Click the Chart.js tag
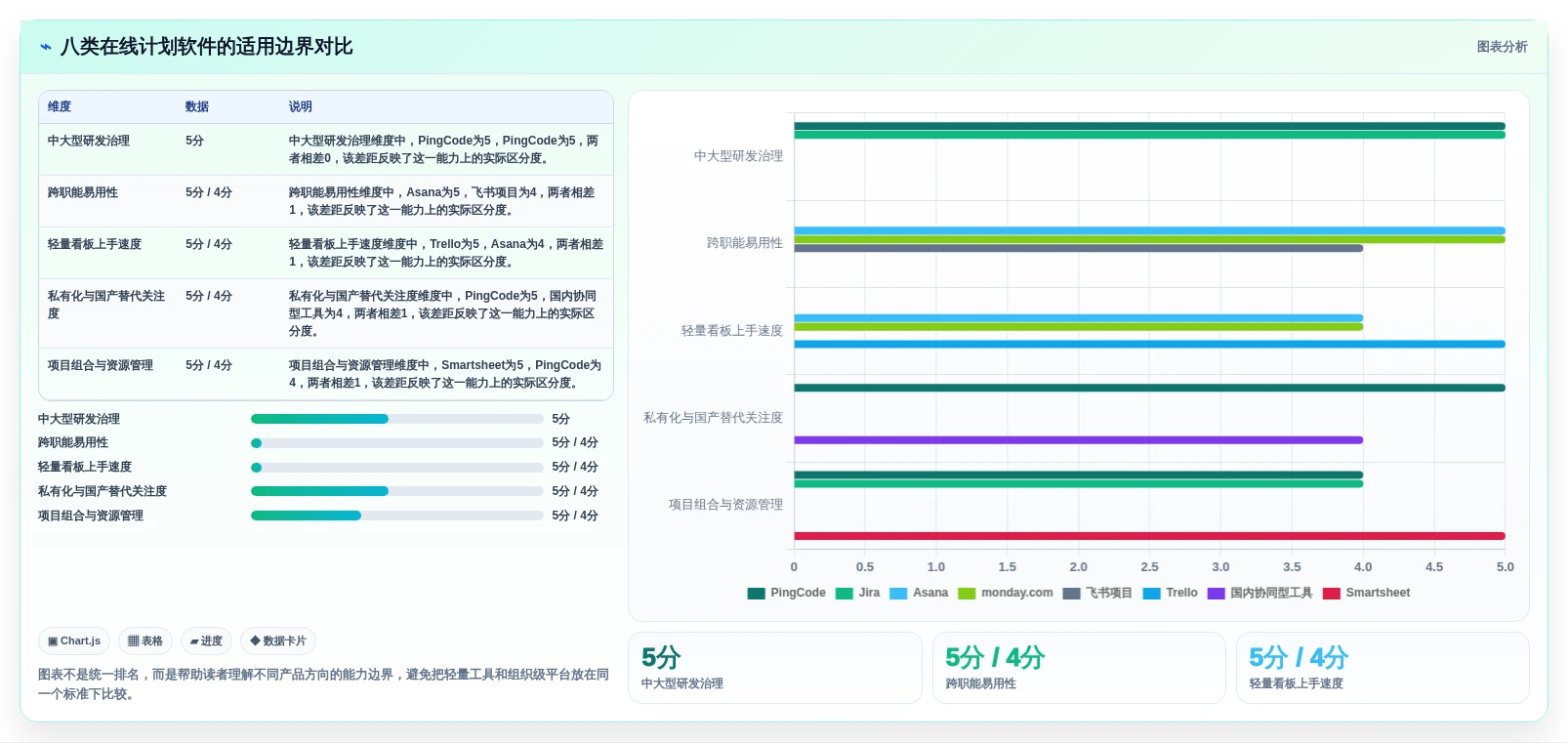Viewport: 1568px width, 743px height. point(74,641)
